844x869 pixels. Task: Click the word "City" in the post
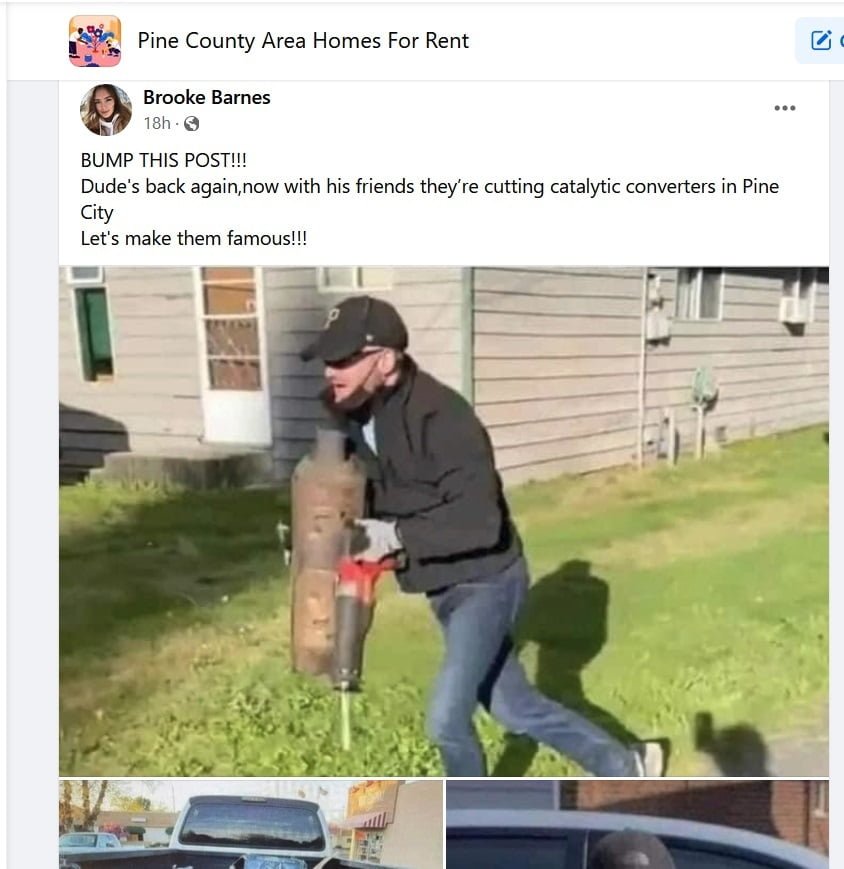tap(97, 212)
